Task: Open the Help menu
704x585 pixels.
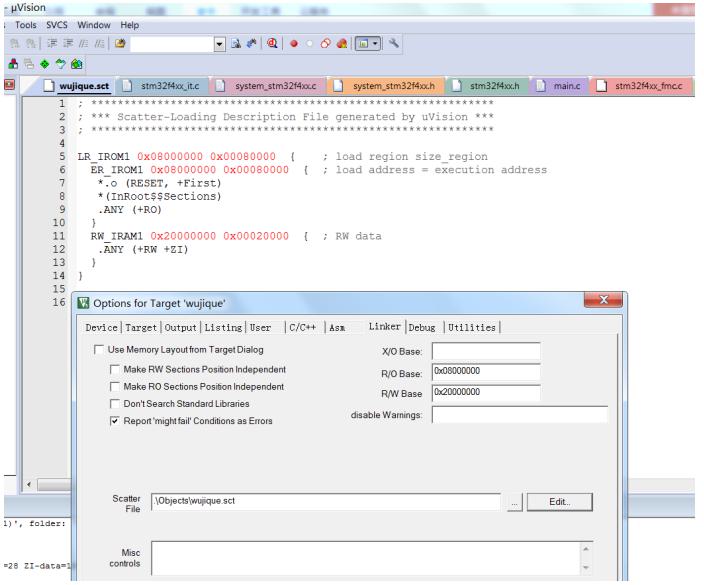Action: point(129,25)
